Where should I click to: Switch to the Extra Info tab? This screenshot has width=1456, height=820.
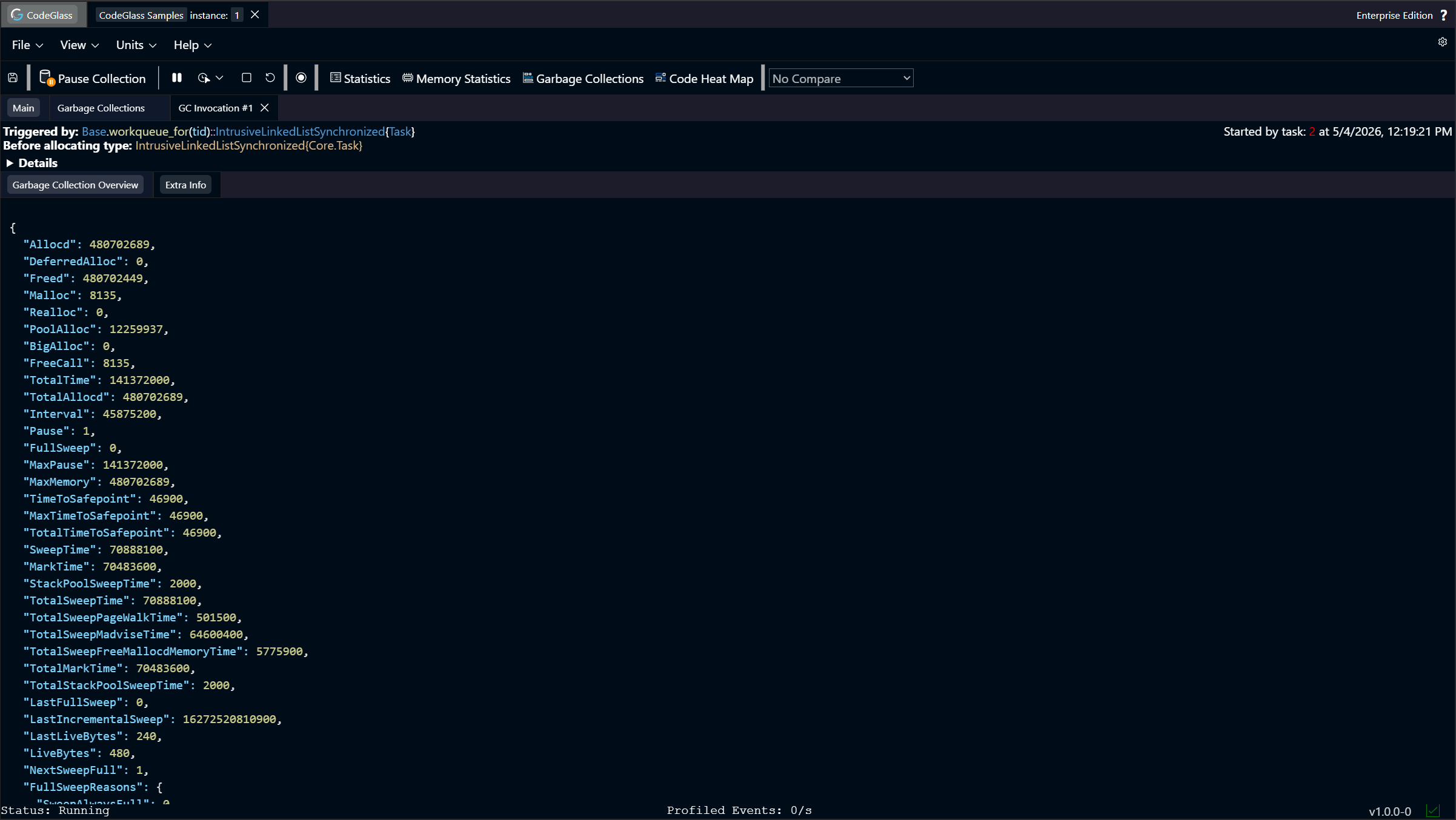click(185, 185)
